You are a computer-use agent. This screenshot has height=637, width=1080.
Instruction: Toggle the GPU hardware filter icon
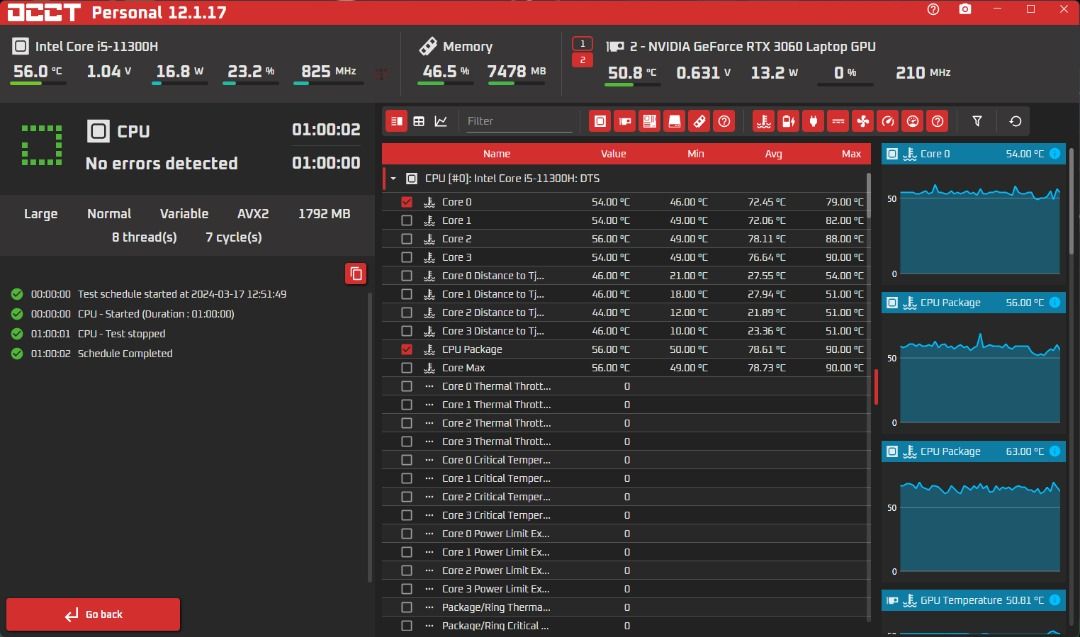pyautogui.click(x=625, y=121)
